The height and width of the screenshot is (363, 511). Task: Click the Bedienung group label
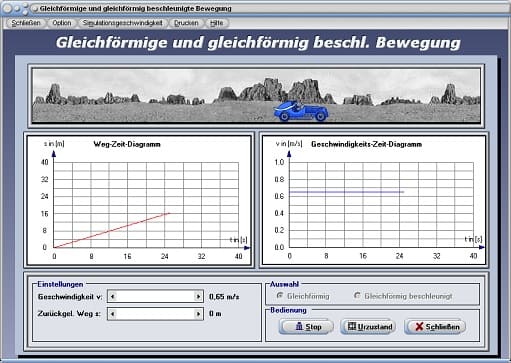[x=288, y=310]
